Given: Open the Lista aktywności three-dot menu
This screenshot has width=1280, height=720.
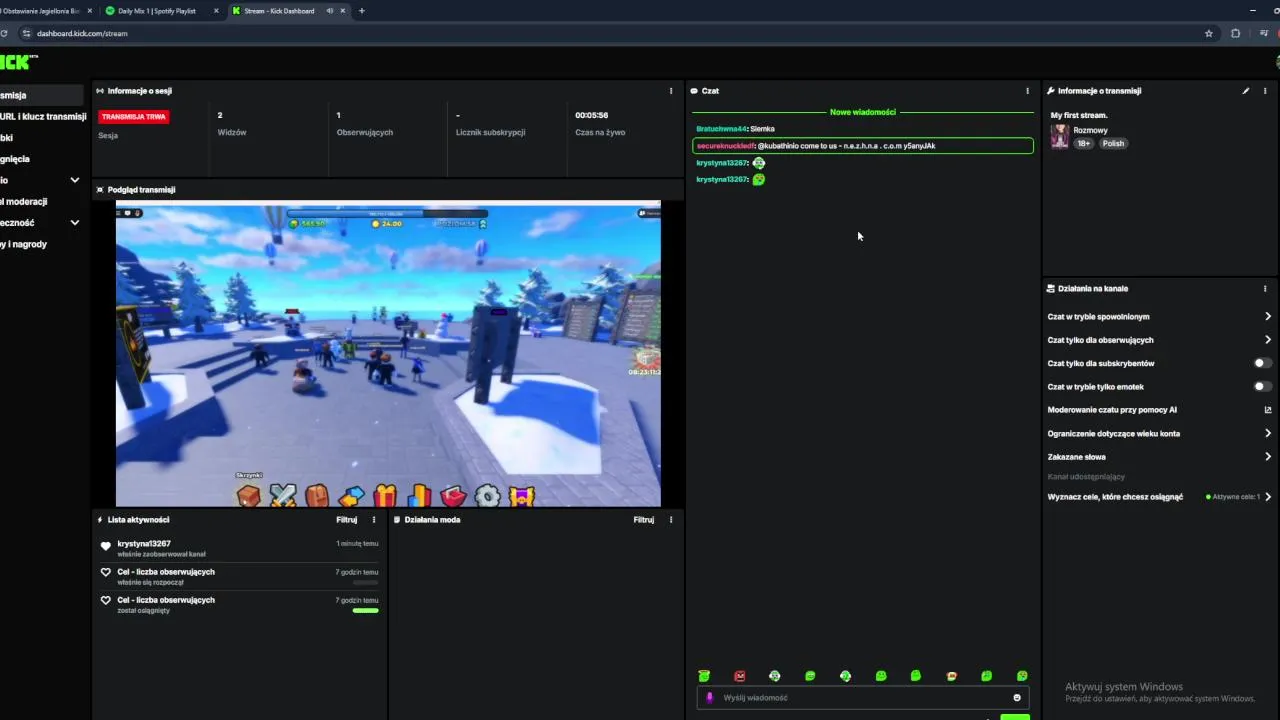Looking at the screenshot, I should click(x=374, y=520).
